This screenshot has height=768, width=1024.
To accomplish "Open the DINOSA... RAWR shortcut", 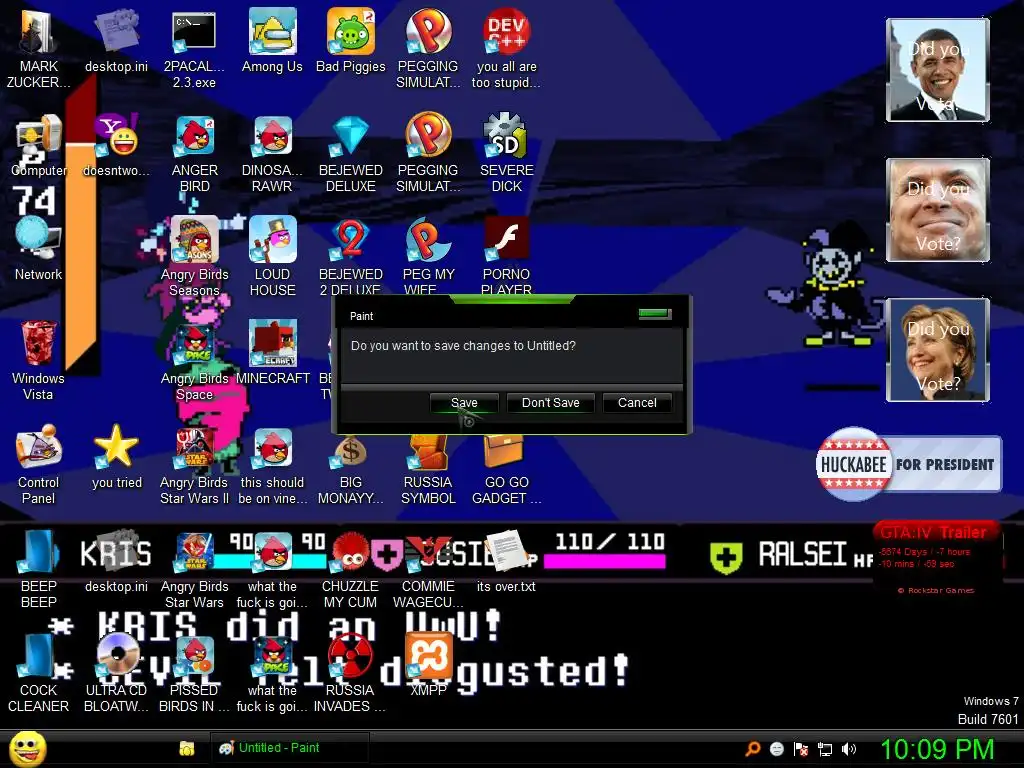I will [x=272, y=153].
